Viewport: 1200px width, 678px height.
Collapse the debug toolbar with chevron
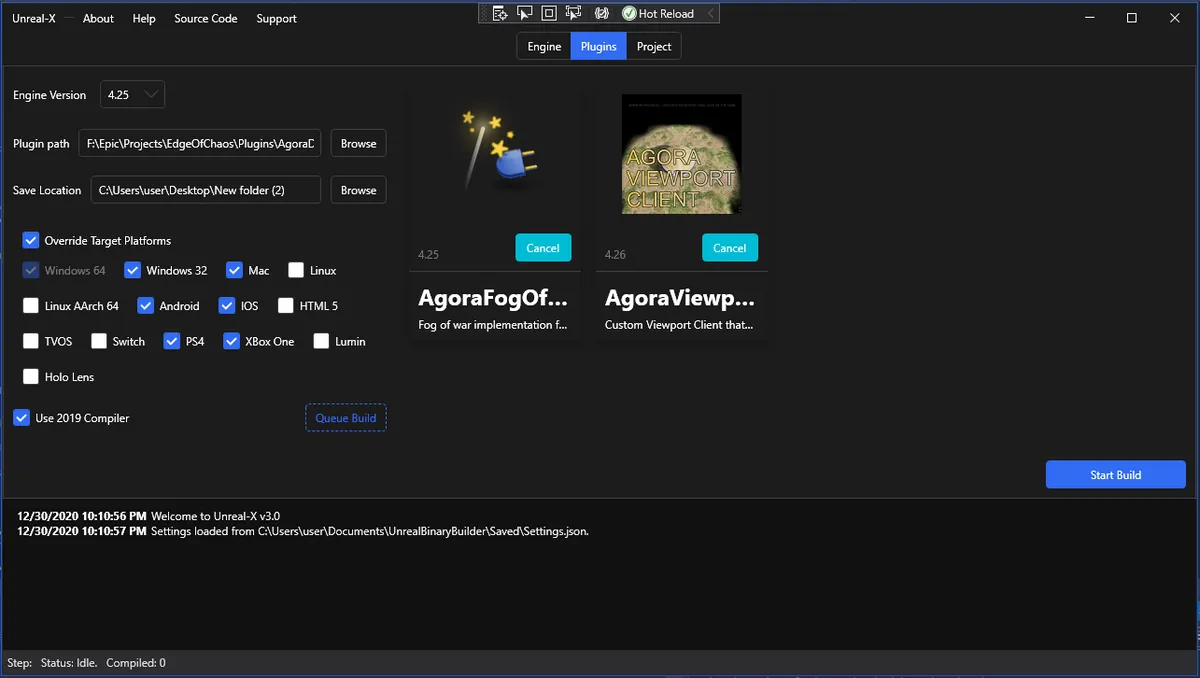(x=710, y=14)
